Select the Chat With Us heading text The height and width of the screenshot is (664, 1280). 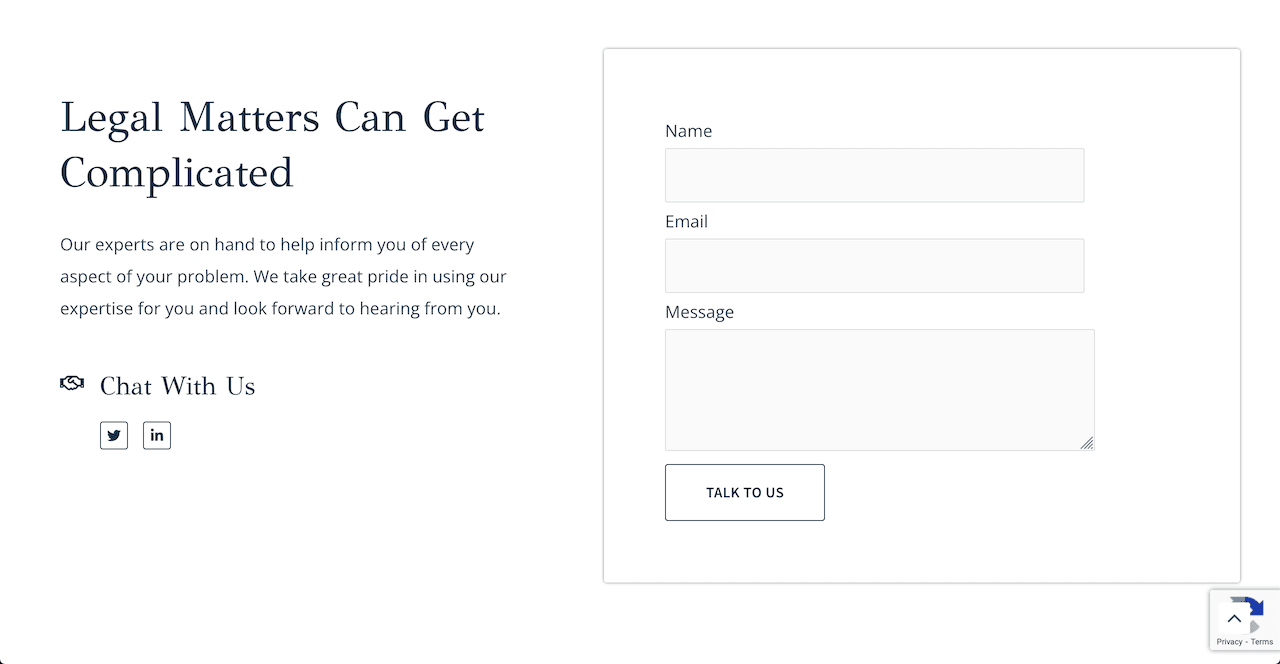click(178, 386)
